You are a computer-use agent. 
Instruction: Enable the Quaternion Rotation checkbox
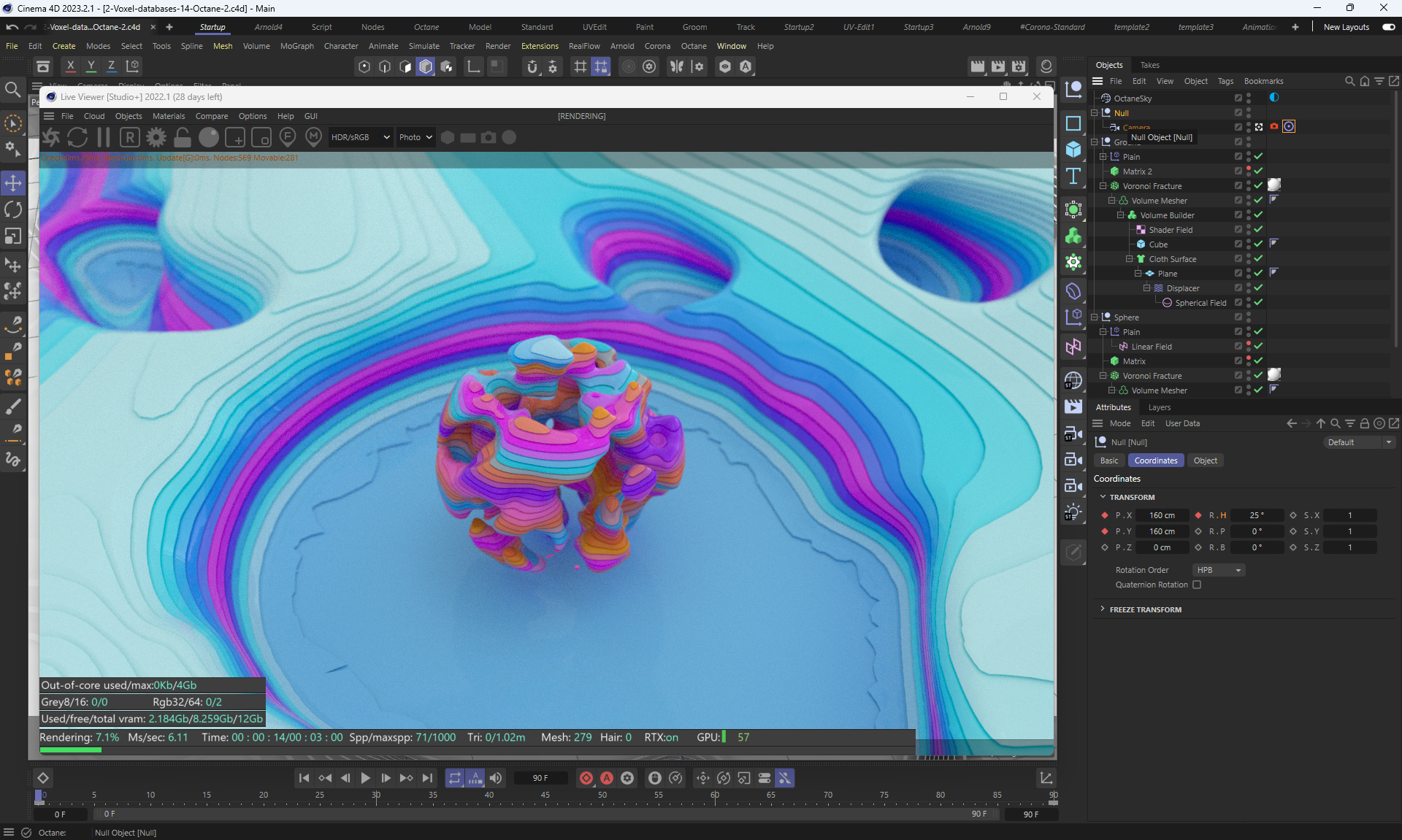pyautogui.click(x=1197, y=585)
